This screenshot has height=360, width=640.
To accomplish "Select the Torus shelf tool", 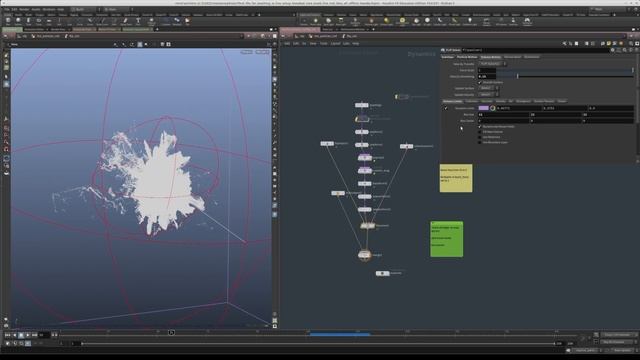I will point(39,21).
